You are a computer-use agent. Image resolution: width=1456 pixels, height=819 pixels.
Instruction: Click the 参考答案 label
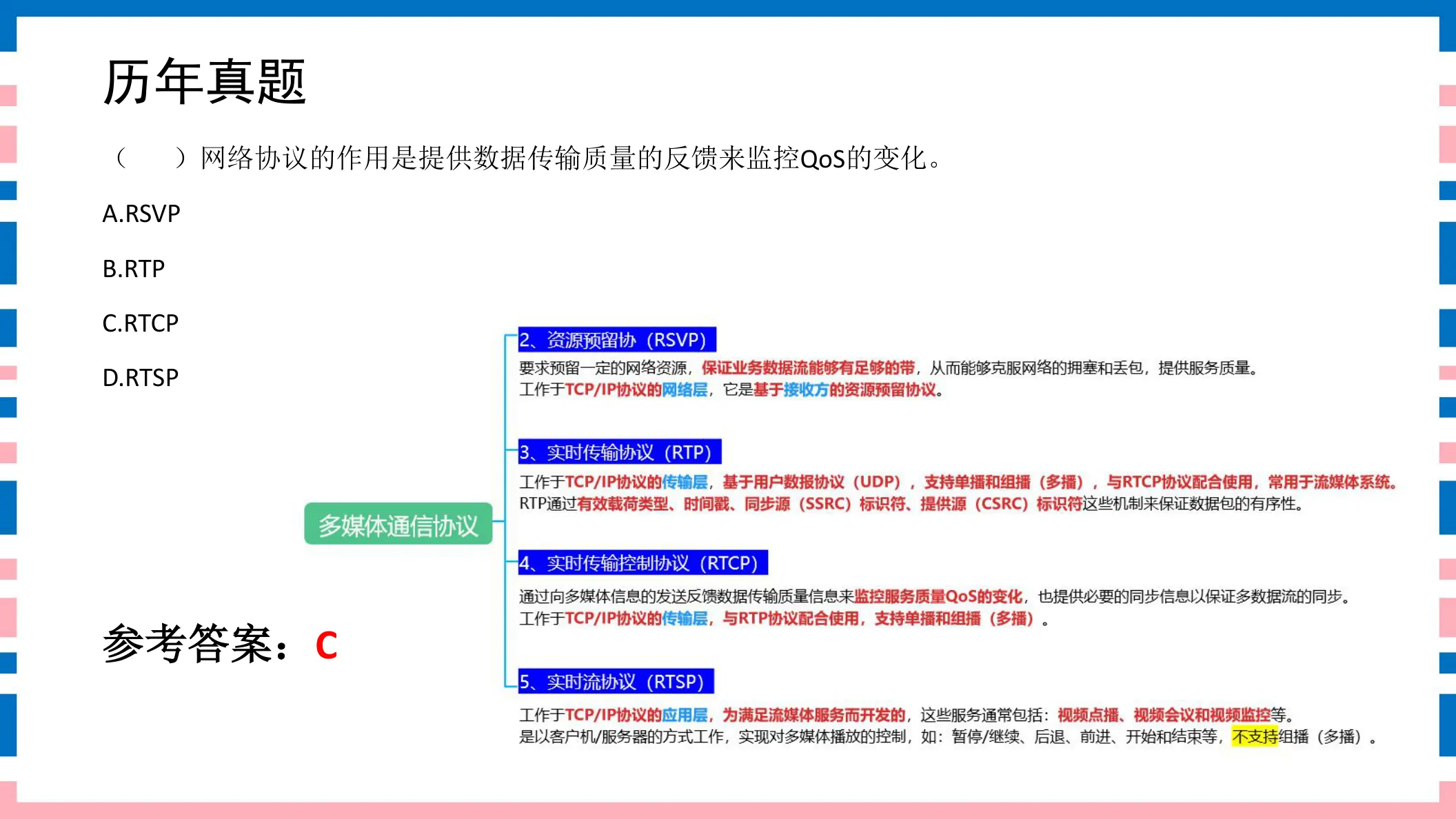pos(196,644)
